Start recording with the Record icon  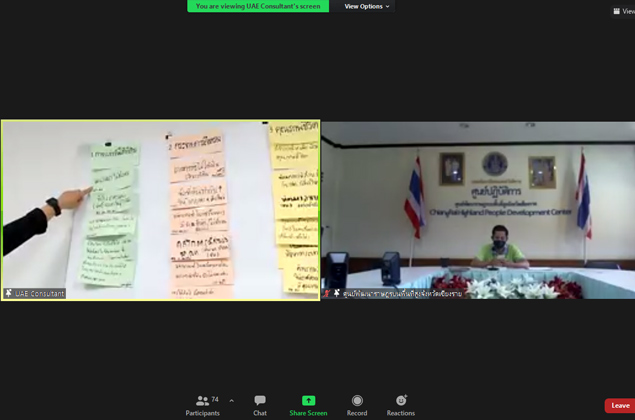(357, 400)
